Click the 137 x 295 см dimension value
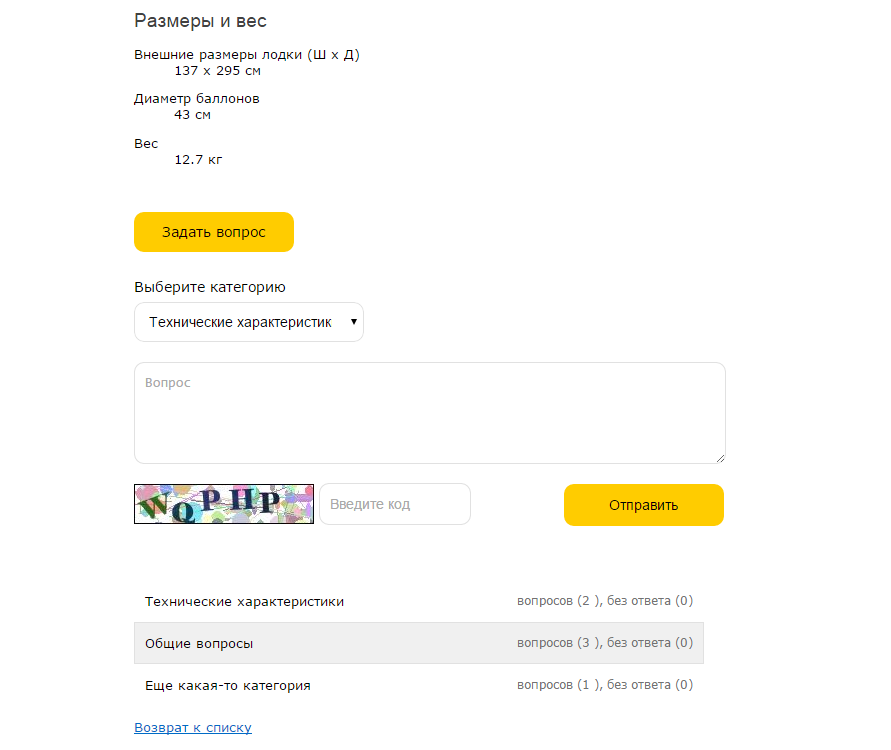The image size is (891, 750). (x=217, y=70)
